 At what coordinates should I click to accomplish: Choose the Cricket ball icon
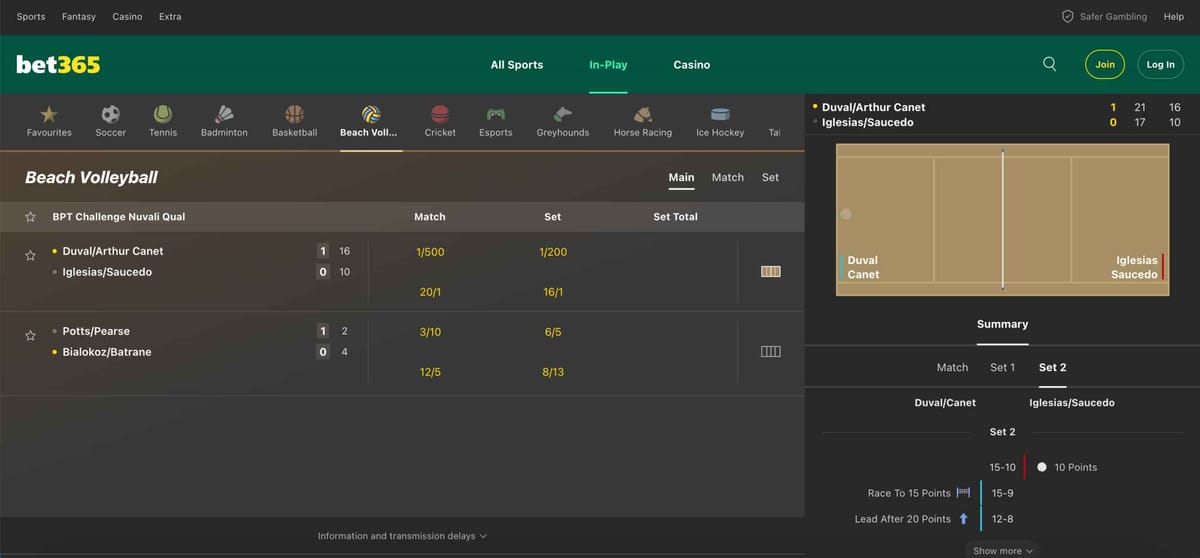(440, 114)
